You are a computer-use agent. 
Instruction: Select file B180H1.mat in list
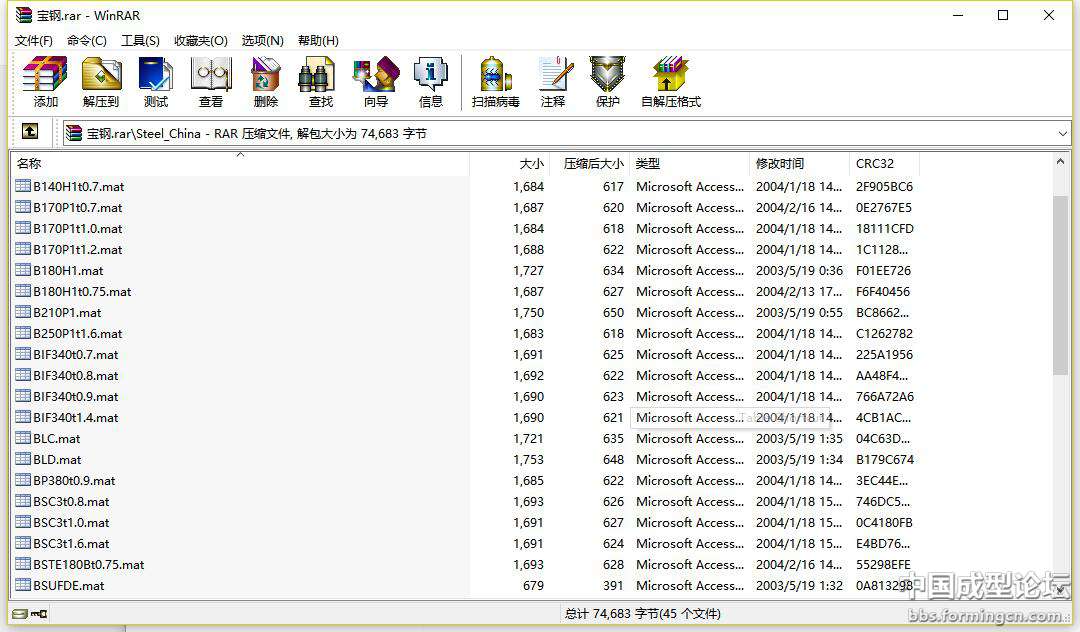point(68,271)
